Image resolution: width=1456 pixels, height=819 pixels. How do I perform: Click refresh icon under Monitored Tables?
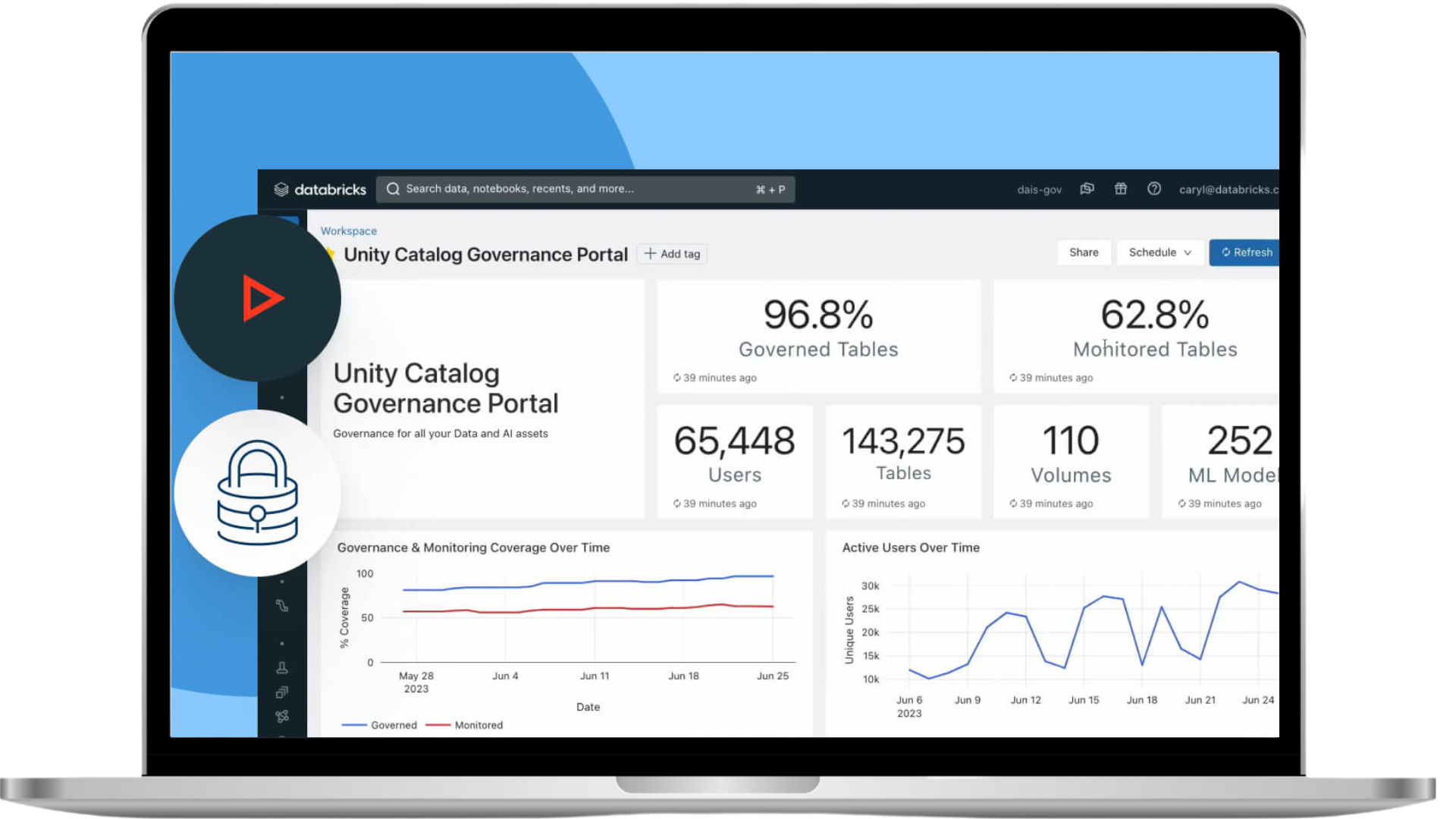click(1013, 378)
